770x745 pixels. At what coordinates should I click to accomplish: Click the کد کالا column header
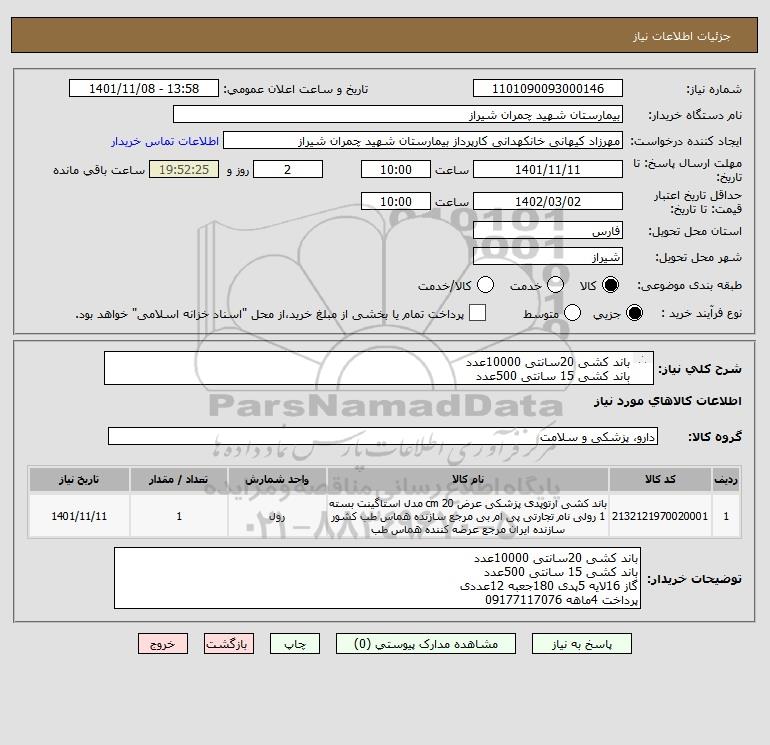[660, 479]
